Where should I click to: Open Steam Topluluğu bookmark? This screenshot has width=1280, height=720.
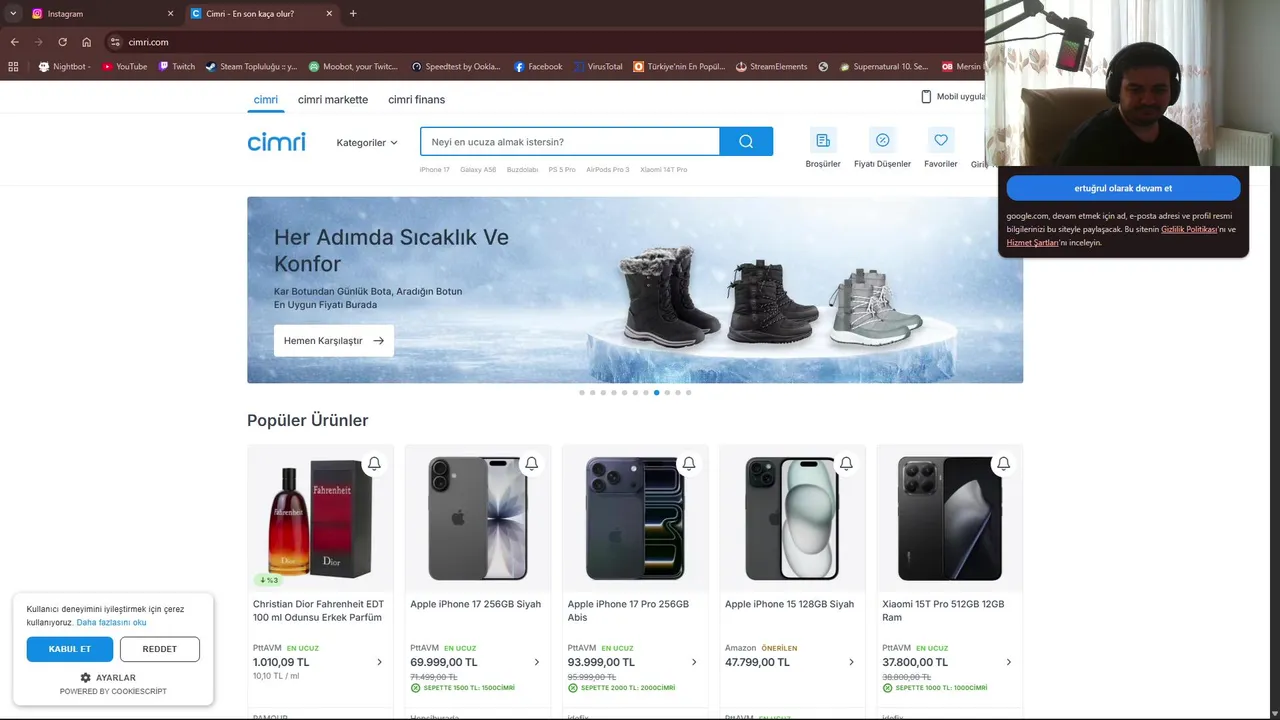click(251, 67)
